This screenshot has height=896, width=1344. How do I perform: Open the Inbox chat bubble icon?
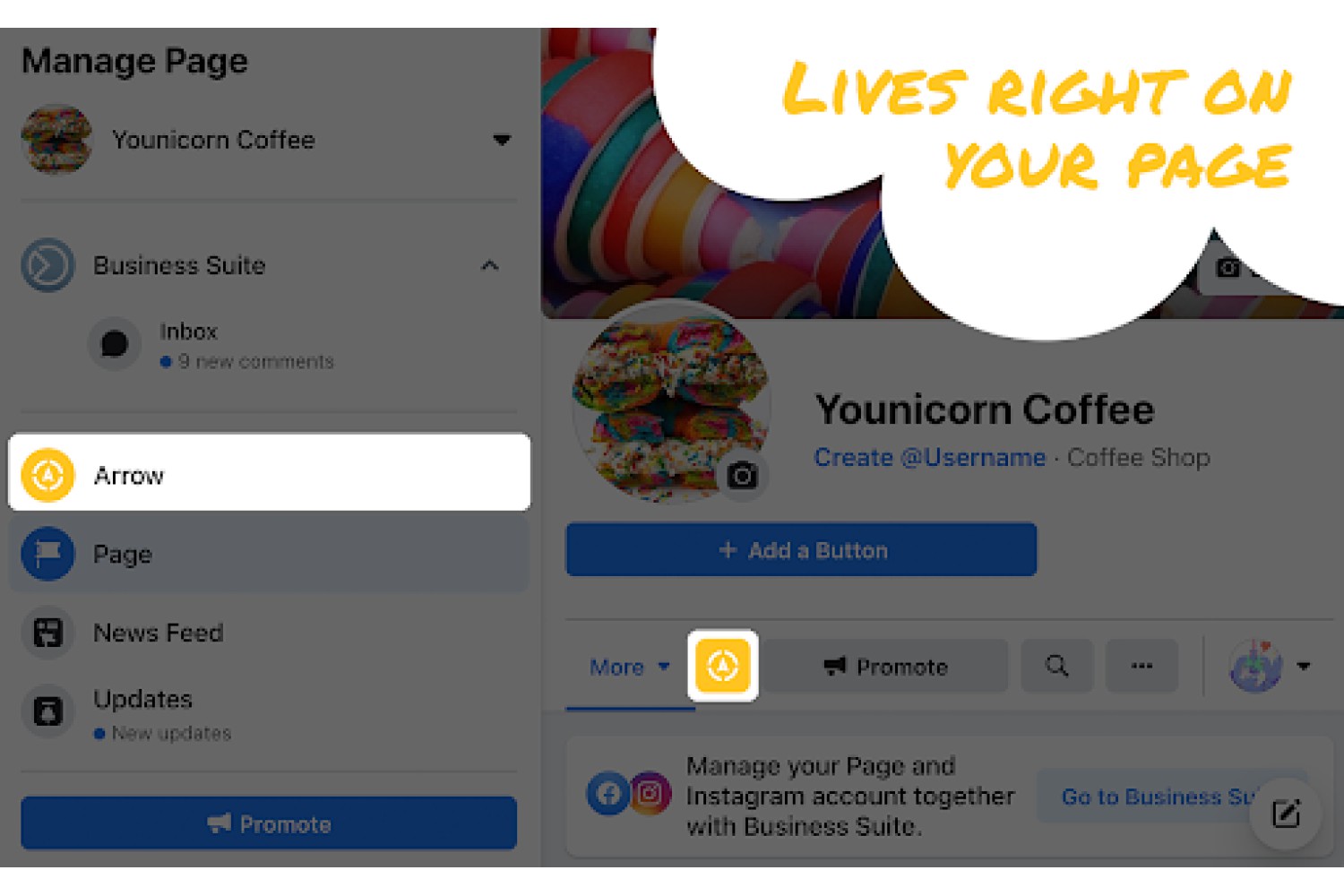(x=115, y=344)
